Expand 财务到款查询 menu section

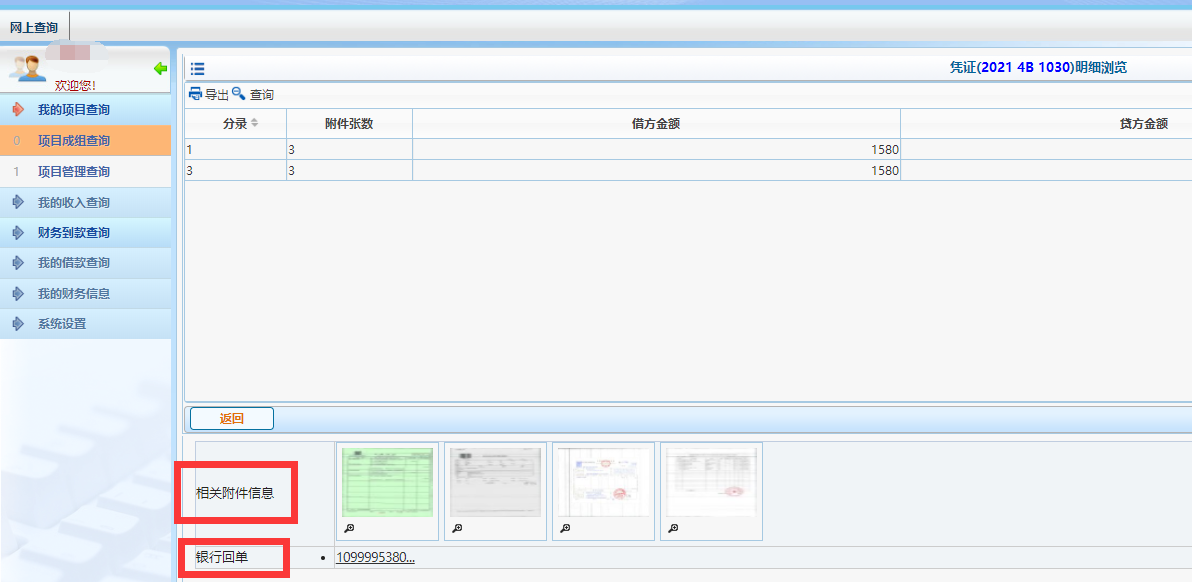[x=73, y=233]
